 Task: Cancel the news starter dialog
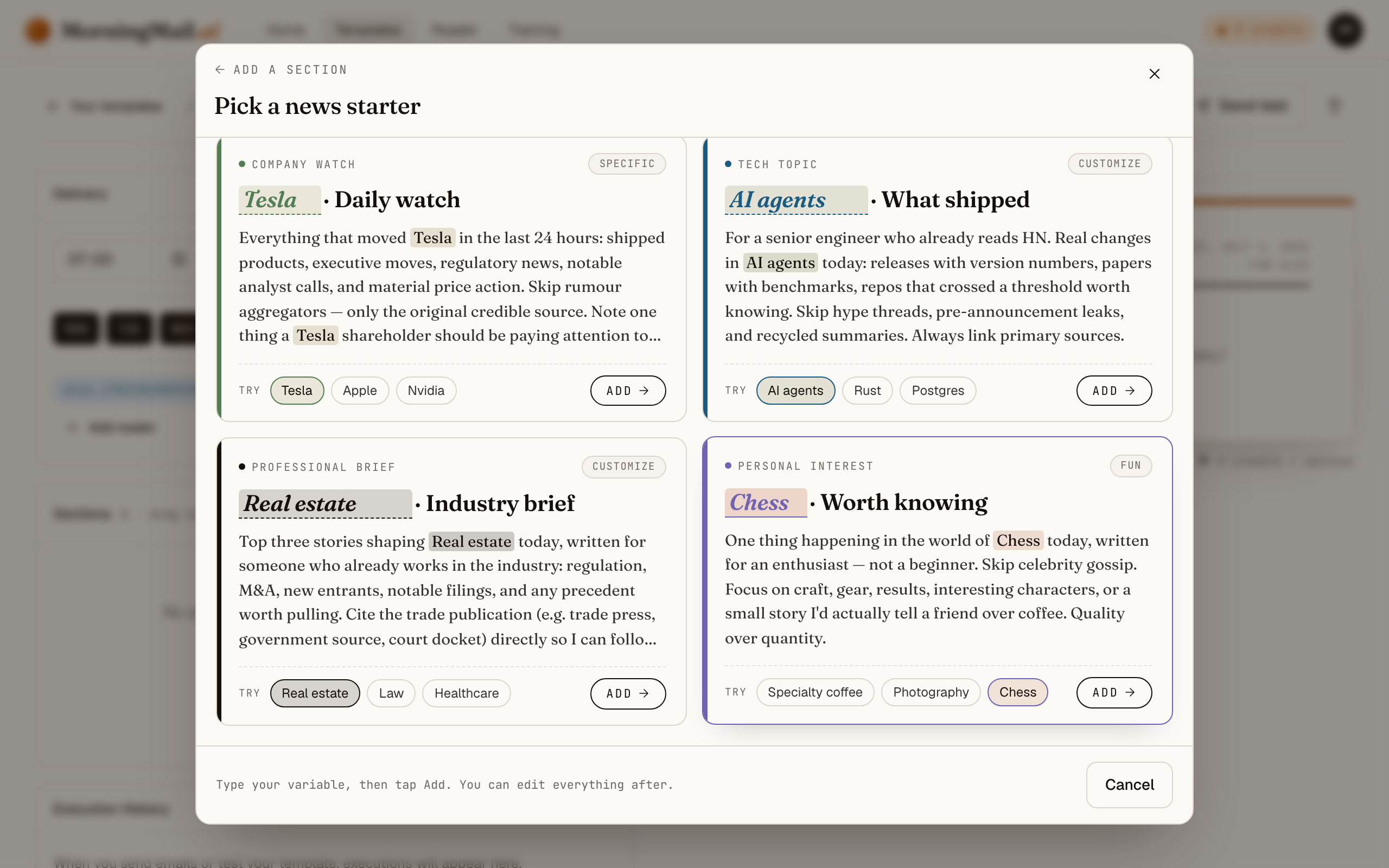(1129, 785)
